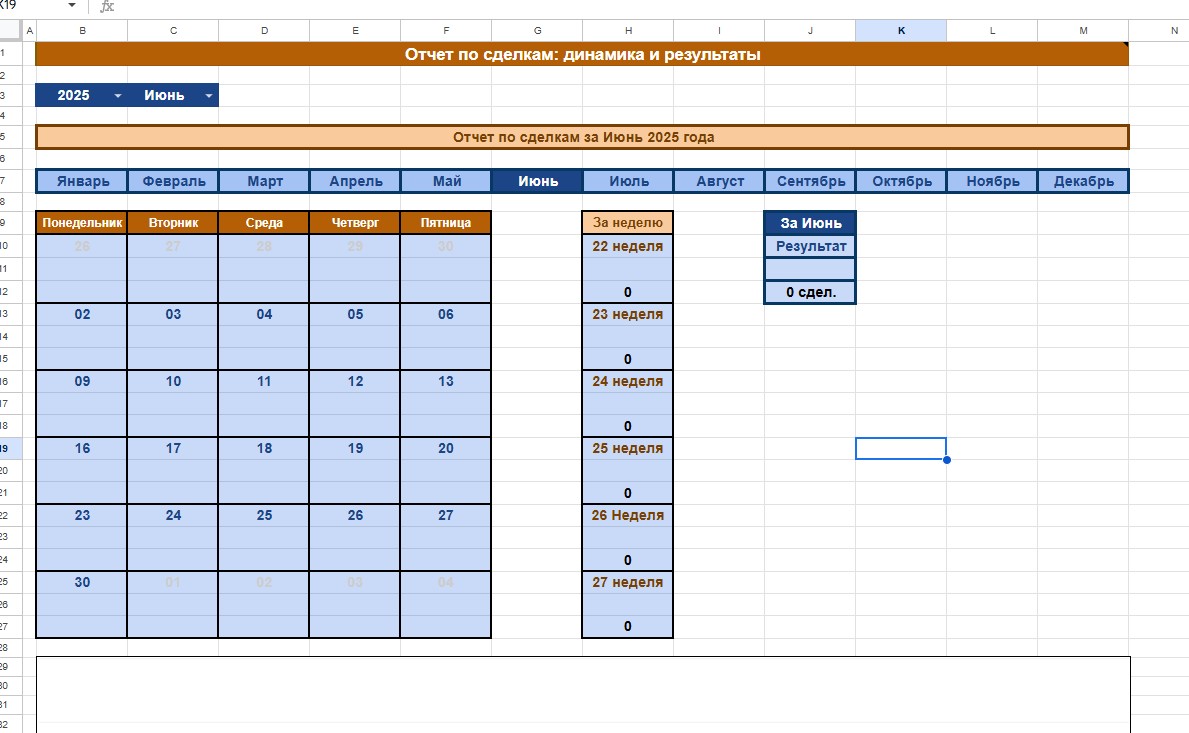The image size is (1189, 733).
Task: Click the calendar cell dated 05
Action: 355,314
